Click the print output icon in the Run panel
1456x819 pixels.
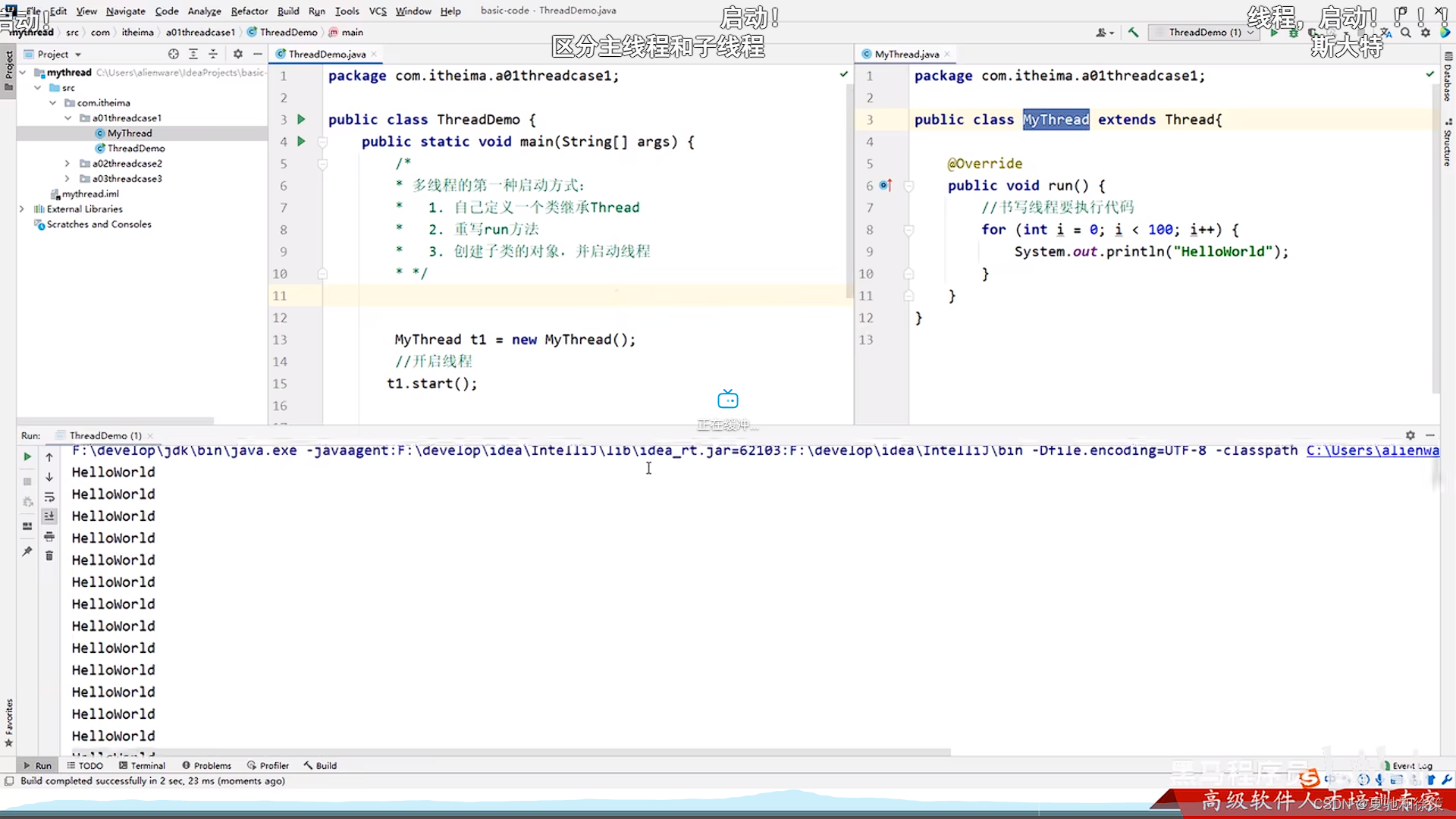(49, 537)
